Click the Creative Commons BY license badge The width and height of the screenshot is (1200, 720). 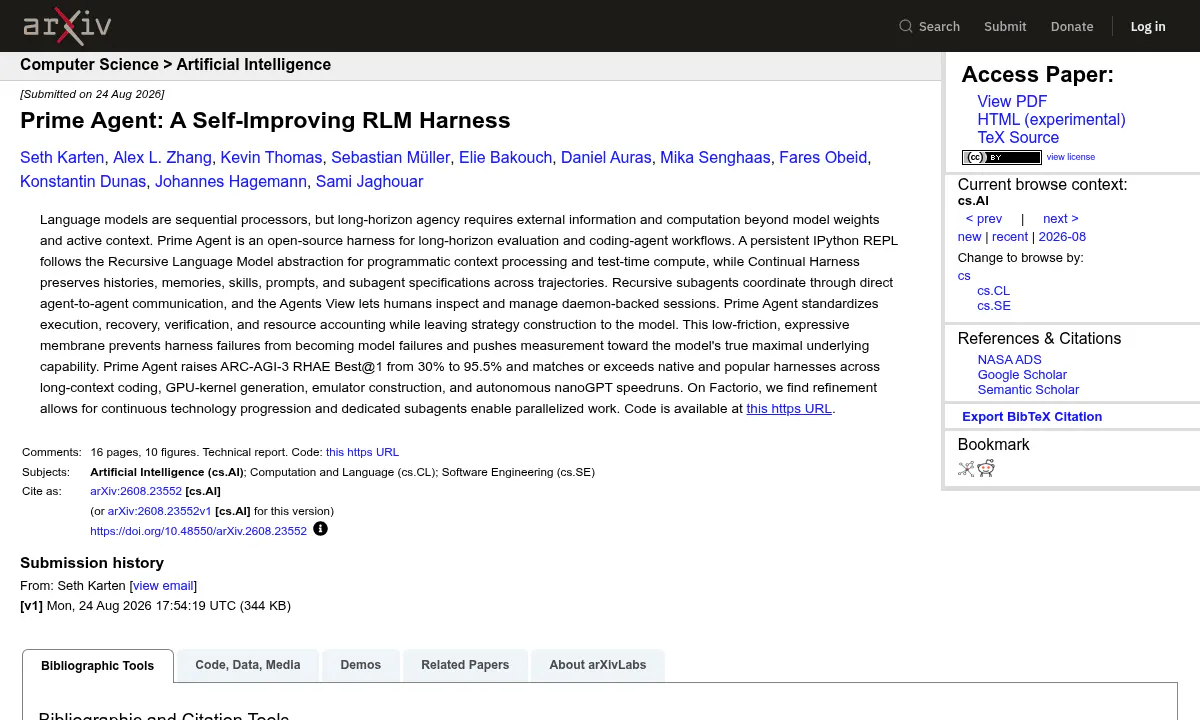point(1001,157)
